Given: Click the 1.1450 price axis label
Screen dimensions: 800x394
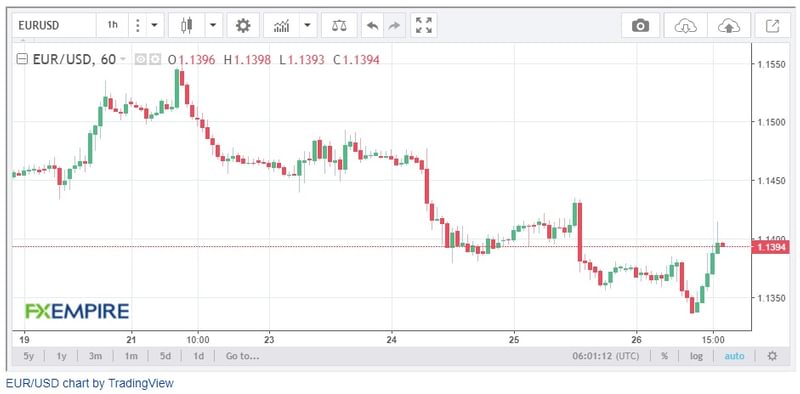Looking at the screenshot, I should click(771, 181).
